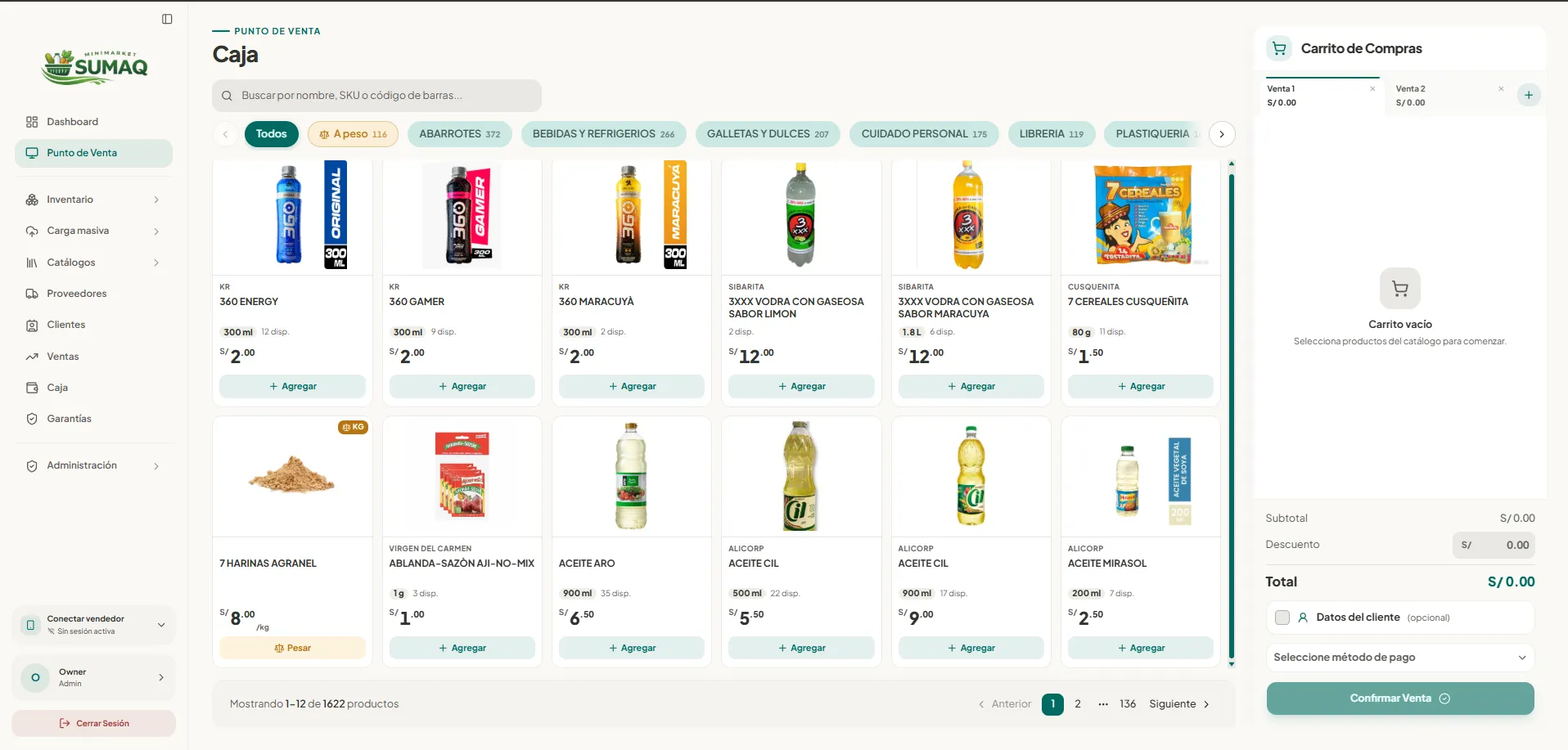This screenshot has height=750, width=1568.
Task: Add a new sale tab with plus icon
Action: (x=1529, y=95)
